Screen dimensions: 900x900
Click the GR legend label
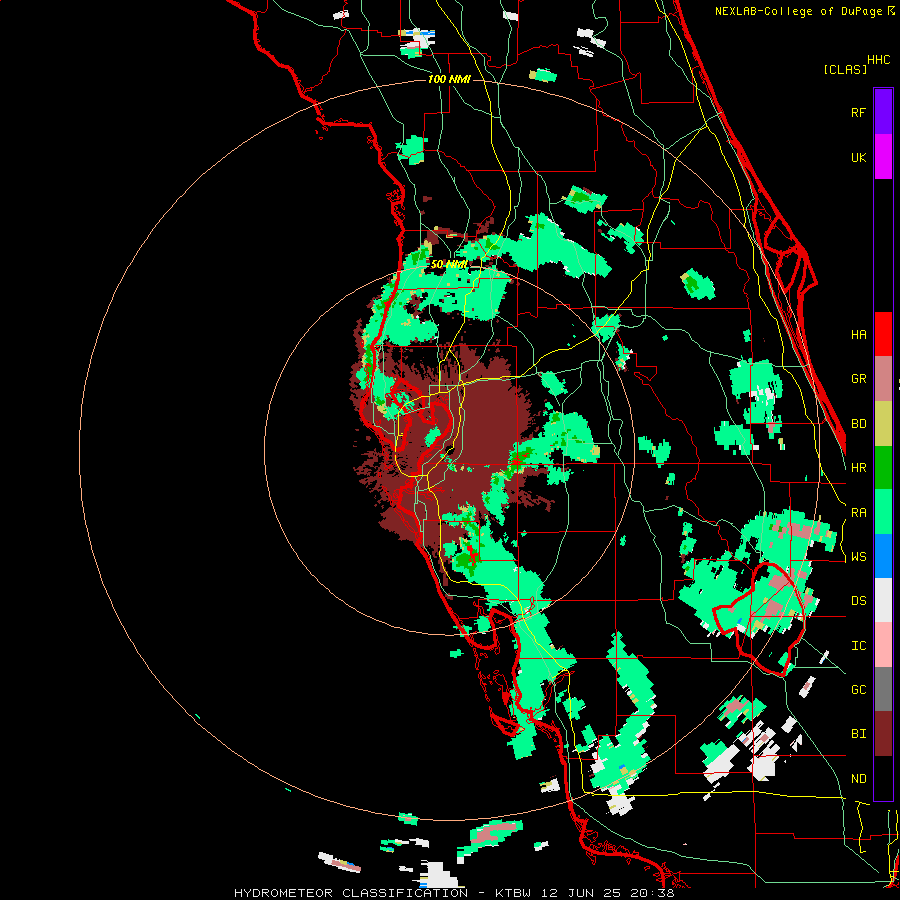point(858,379)
